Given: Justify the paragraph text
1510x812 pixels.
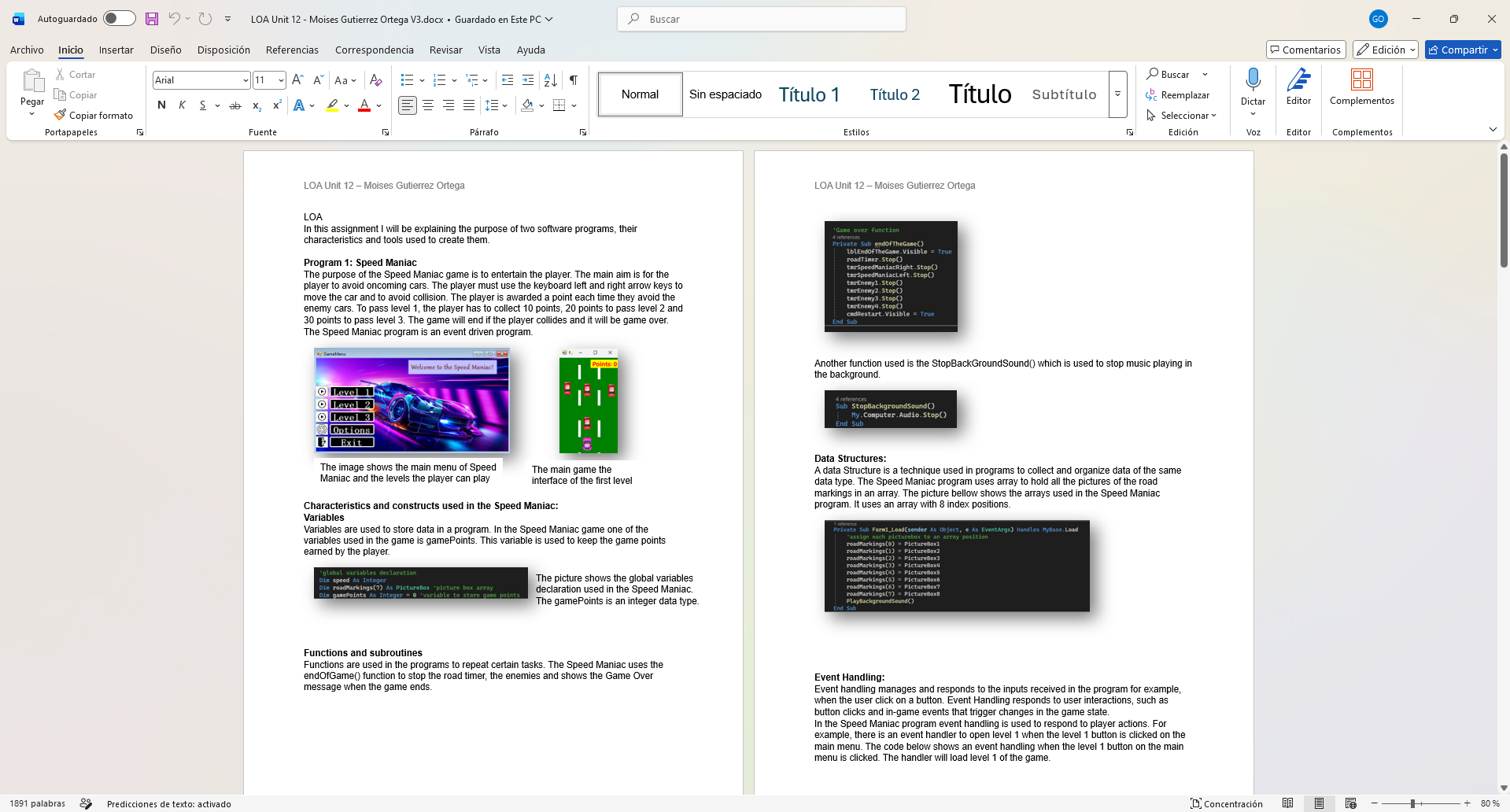Looking at the screenshot, I should pyautogui.click(x=469, y=105).
